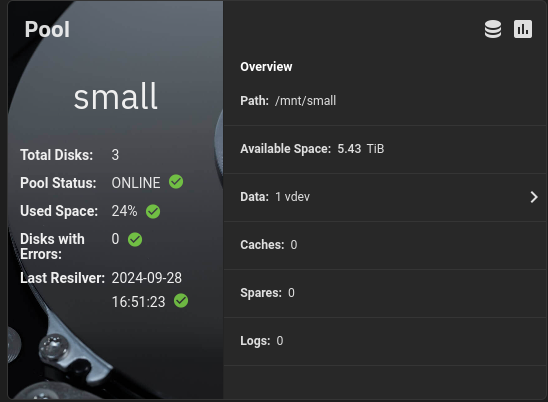Click the Pool Status ONLINE text
Viewport: 548px width, 402px height.
pyautogui.click(x=136, y=183)
